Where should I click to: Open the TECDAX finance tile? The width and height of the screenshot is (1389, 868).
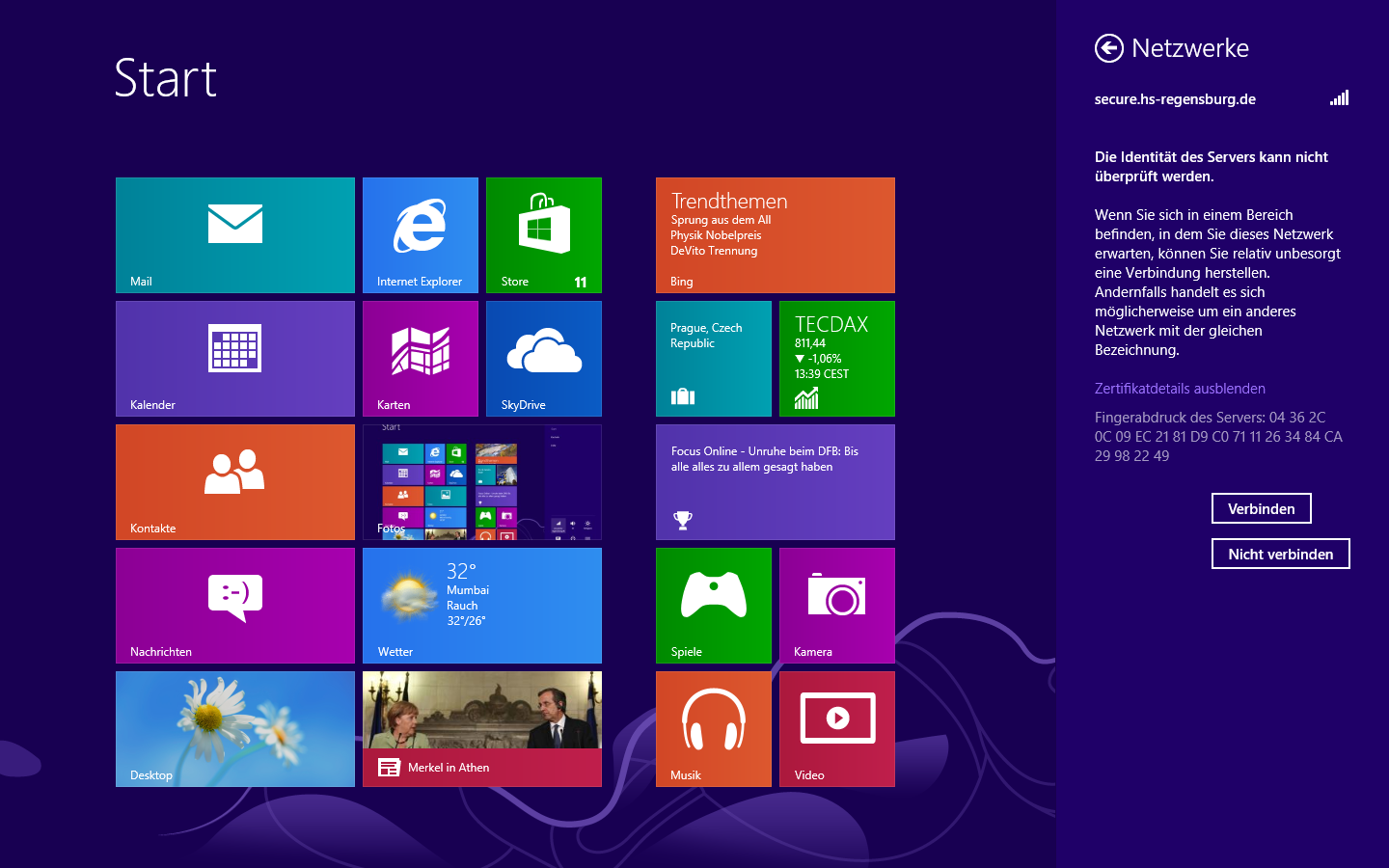[x=837, y=359]
